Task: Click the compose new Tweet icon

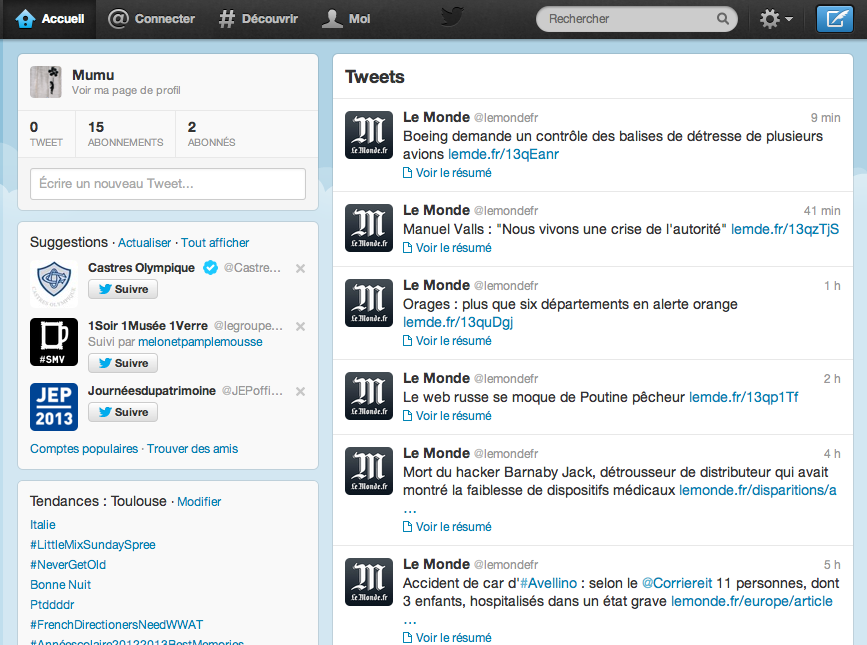Action: [835, 19]
